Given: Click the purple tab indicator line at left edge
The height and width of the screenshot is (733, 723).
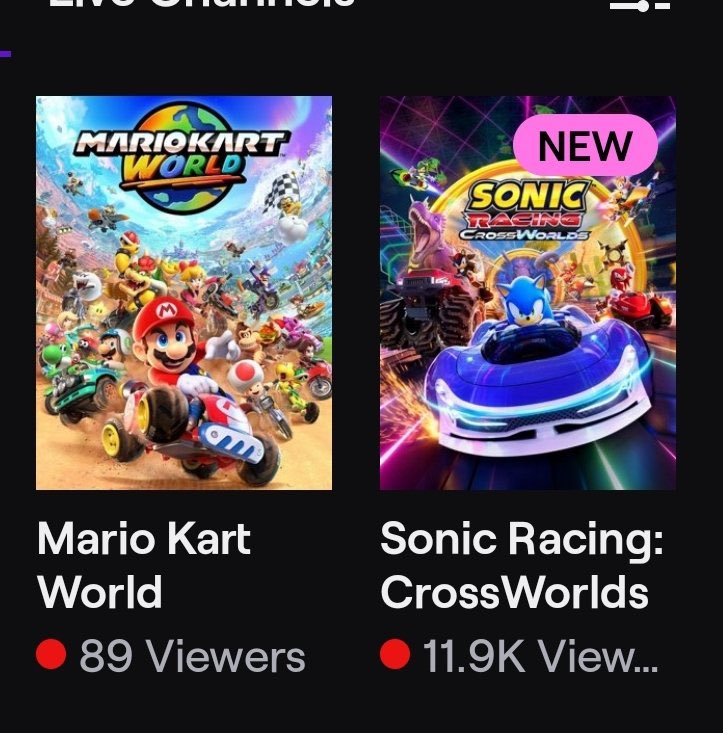Looking at the screenshot, I should (x=5, y=52).
